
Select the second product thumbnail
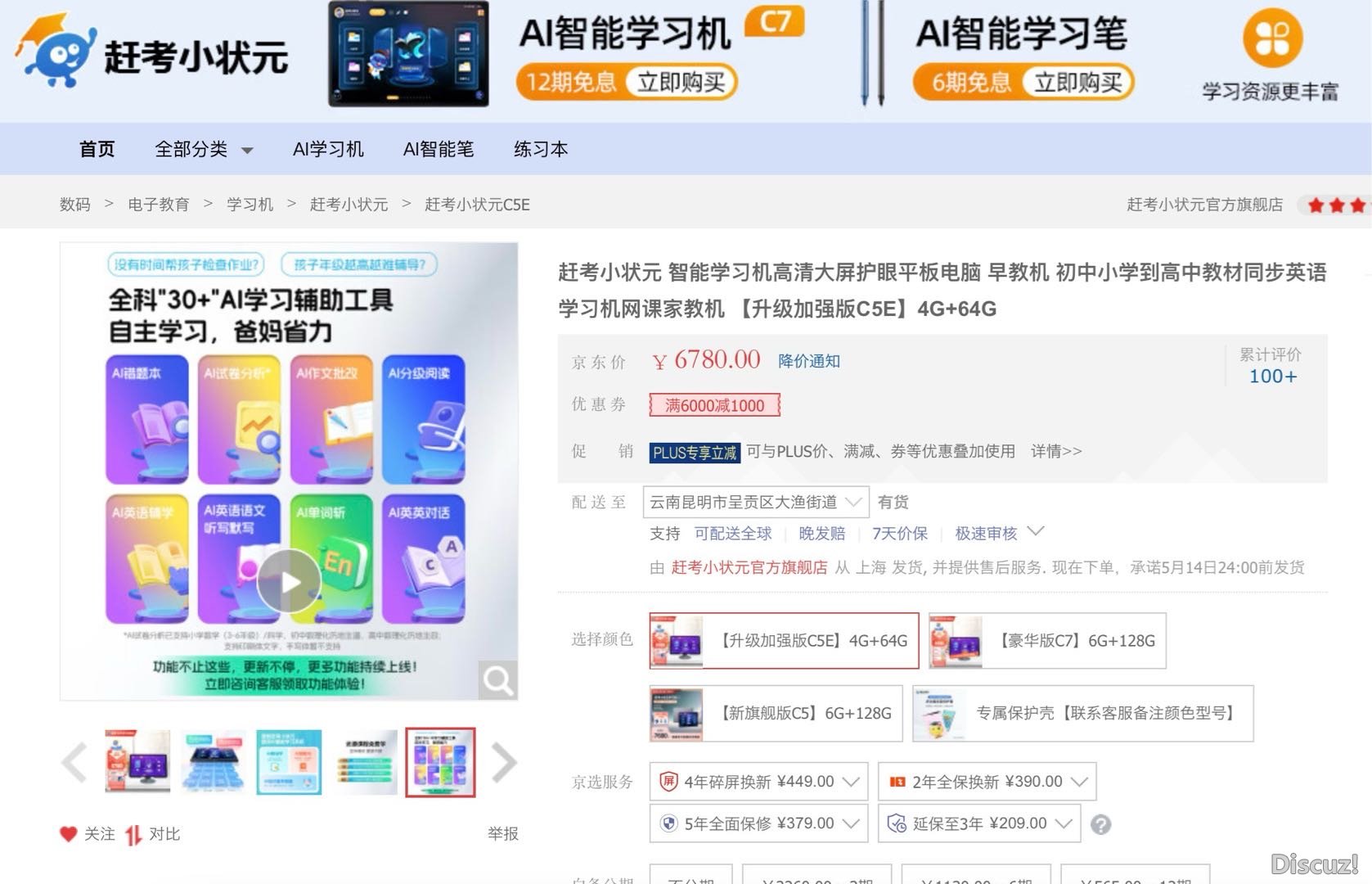point(213,762)
